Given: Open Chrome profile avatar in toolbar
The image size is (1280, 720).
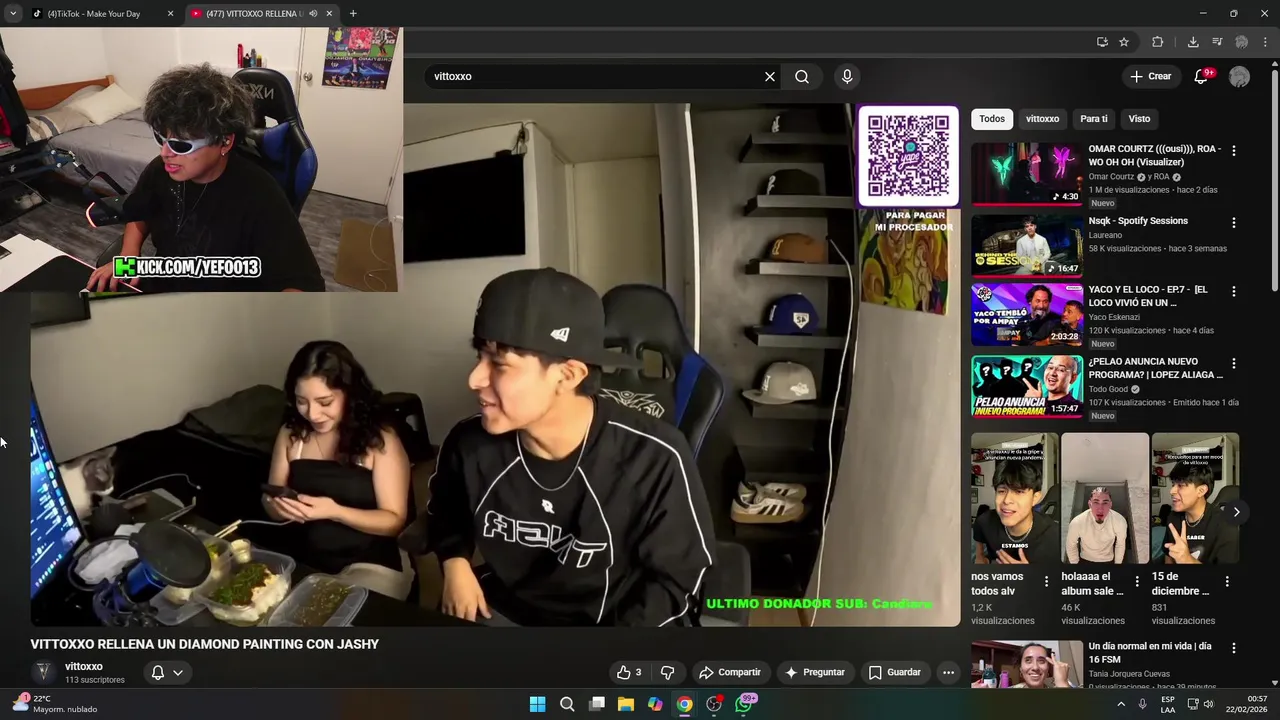Looking at the screenshot, I should [x=1242, y=42].
